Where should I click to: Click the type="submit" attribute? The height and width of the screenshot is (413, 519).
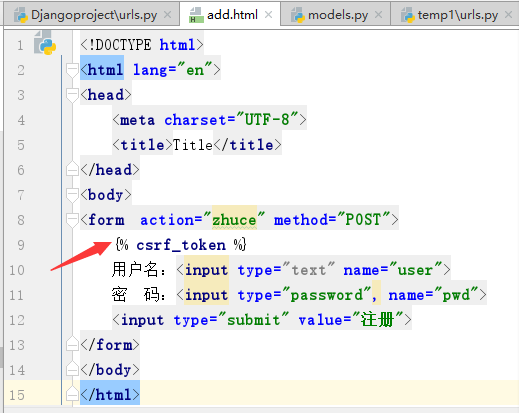click(231, 320)
